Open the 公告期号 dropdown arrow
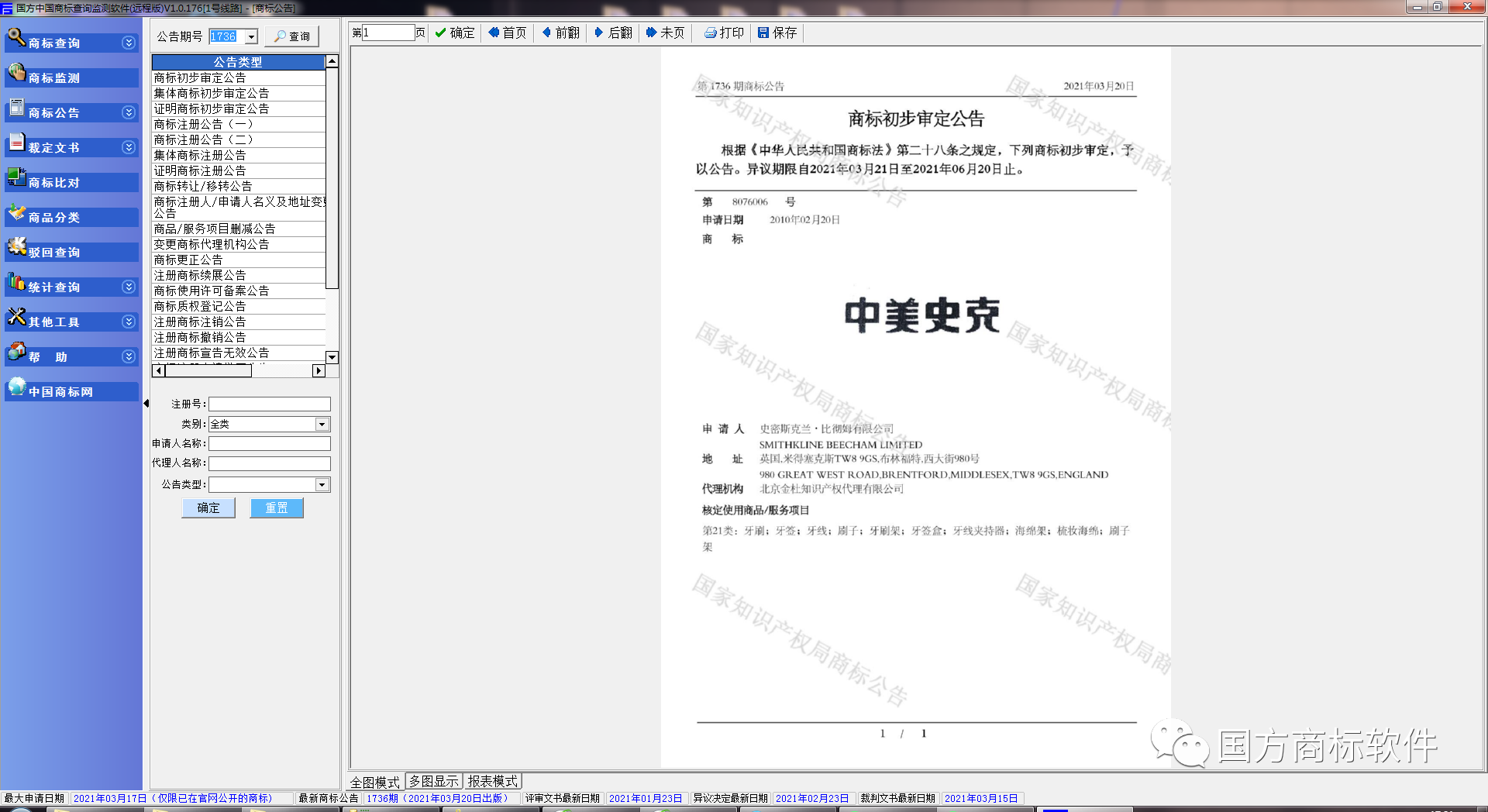This screenshot has width=1488, height=812. [251, 36]
